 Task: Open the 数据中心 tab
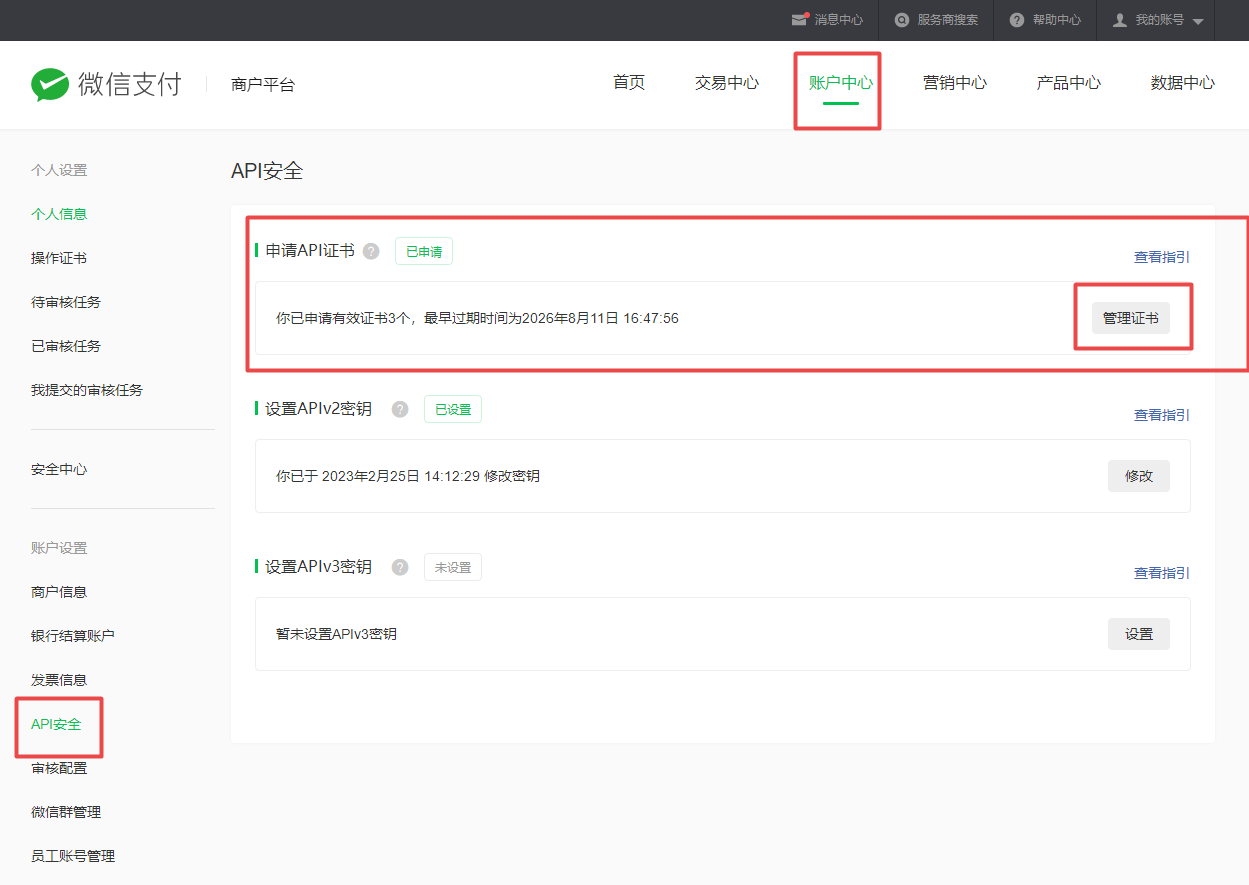pyautogui.click(x=1183, y=83)
